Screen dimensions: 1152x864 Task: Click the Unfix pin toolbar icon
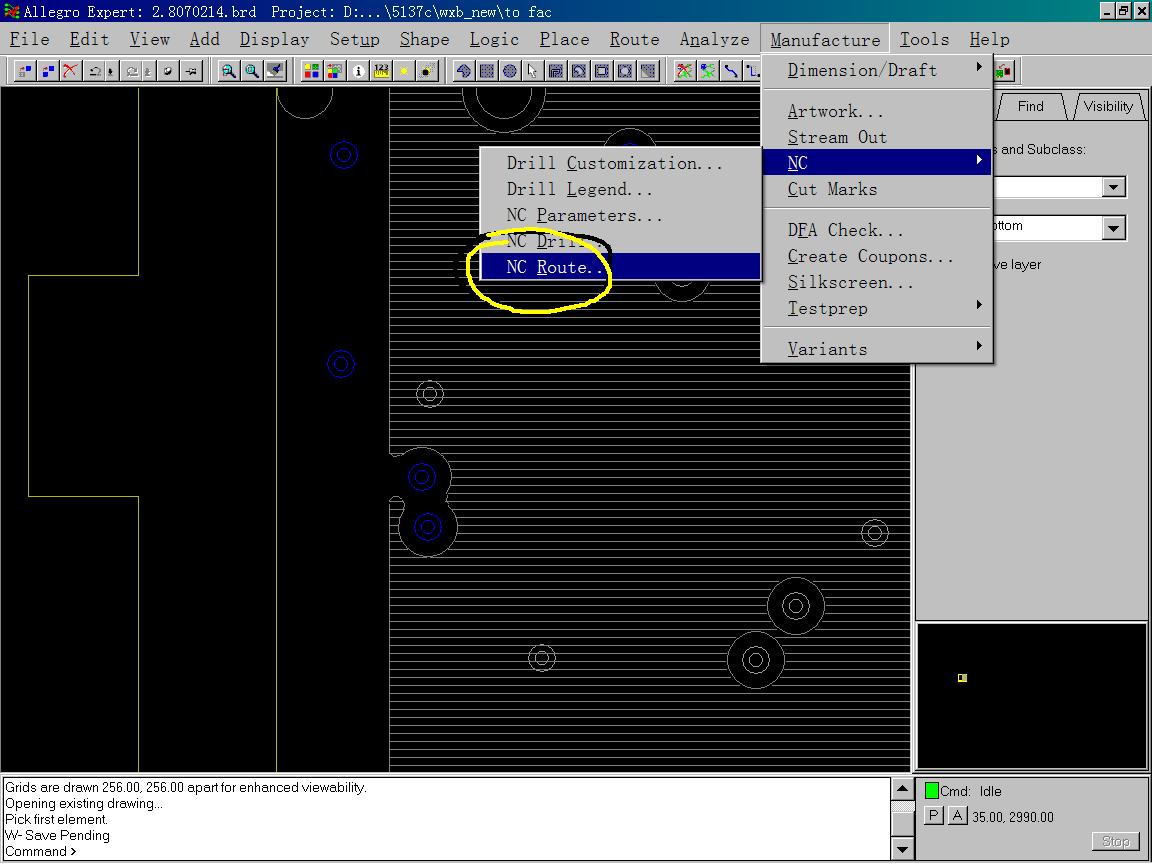191,71
